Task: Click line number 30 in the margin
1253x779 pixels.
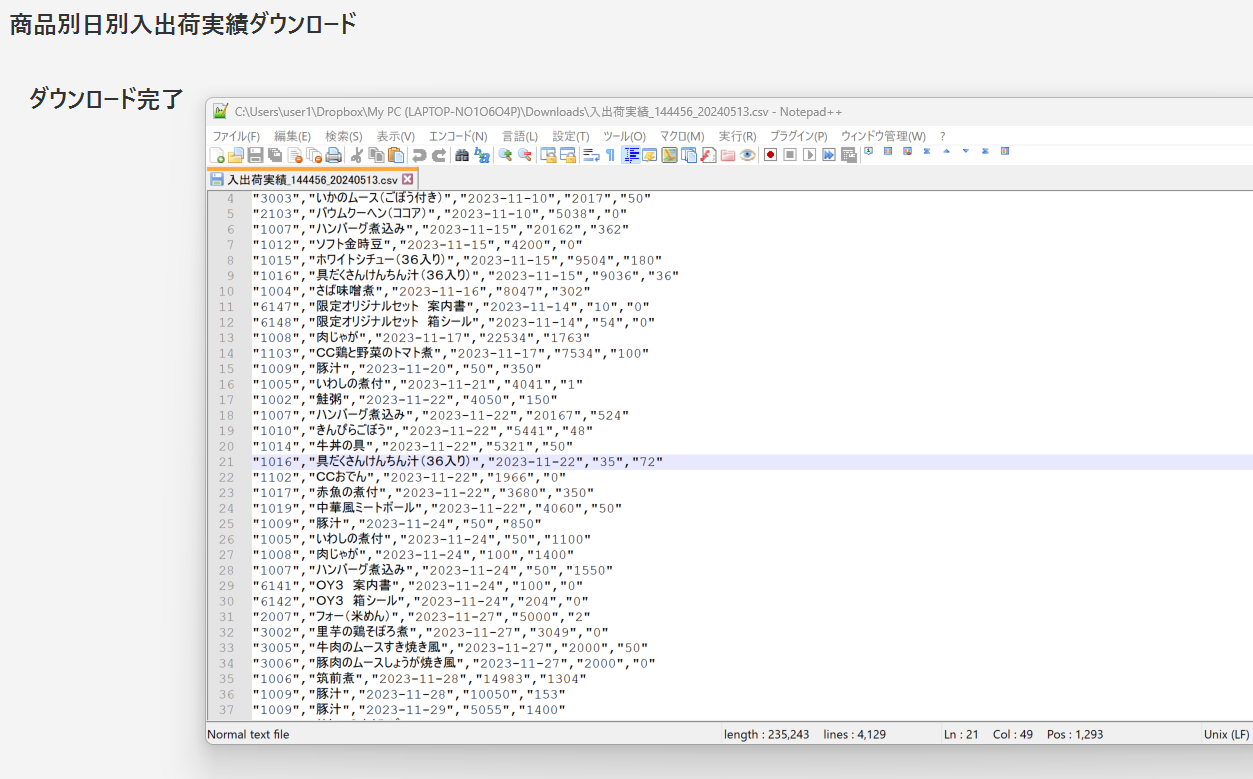Action: click(x=225, y=601)
